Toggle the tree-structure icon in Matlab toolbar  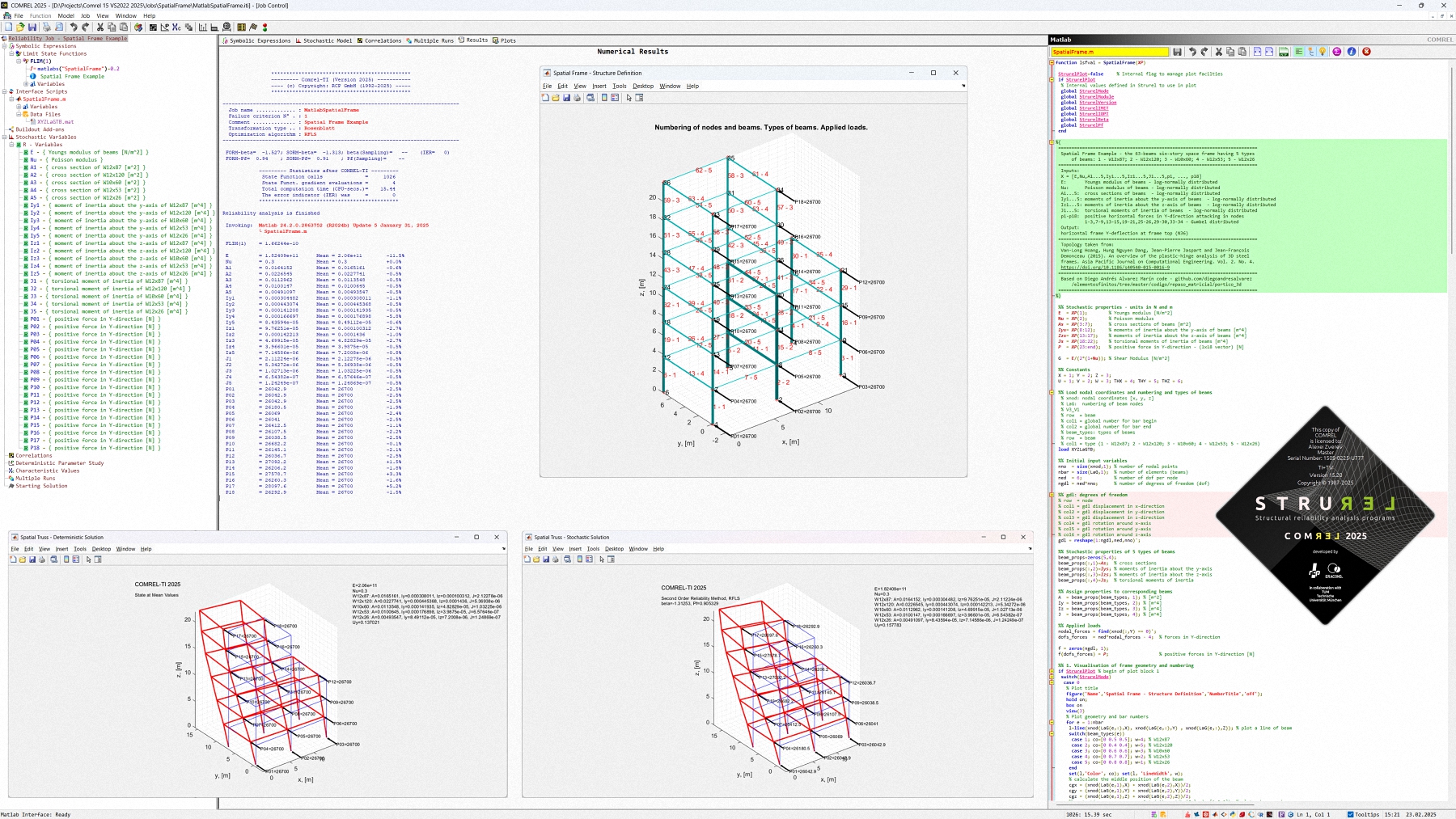(x=1310, y=52)
